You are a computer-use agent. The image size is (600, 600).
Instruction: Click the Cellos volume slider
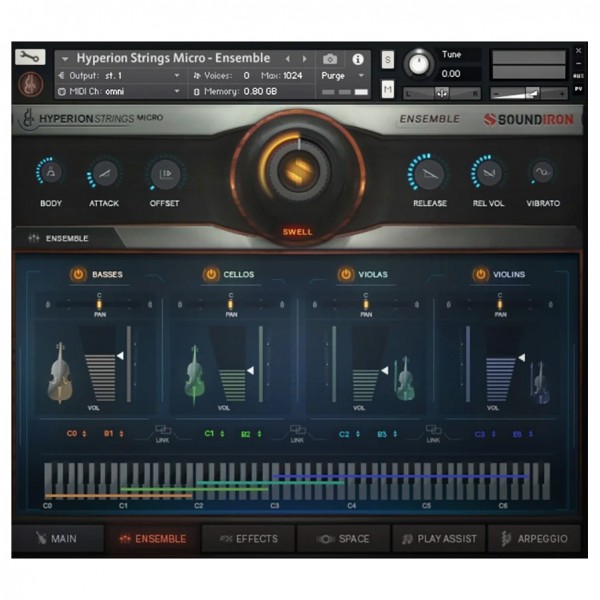[234, 364]
